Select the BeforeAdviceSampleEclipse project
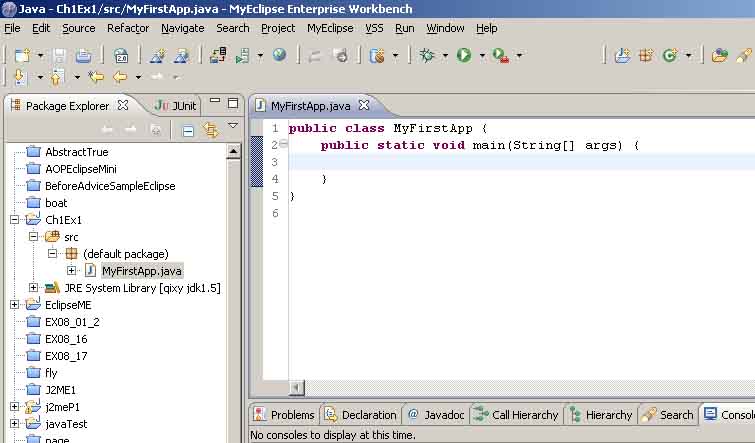Viewport: 755px width, 443px height. 110,186
